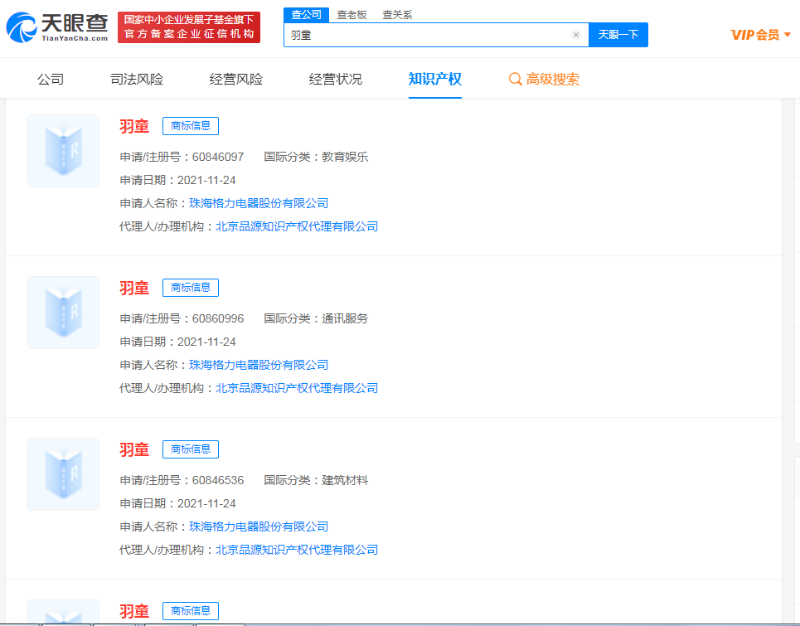Click registration number 60860996
The image size is (800, 626).
point(218,318)
